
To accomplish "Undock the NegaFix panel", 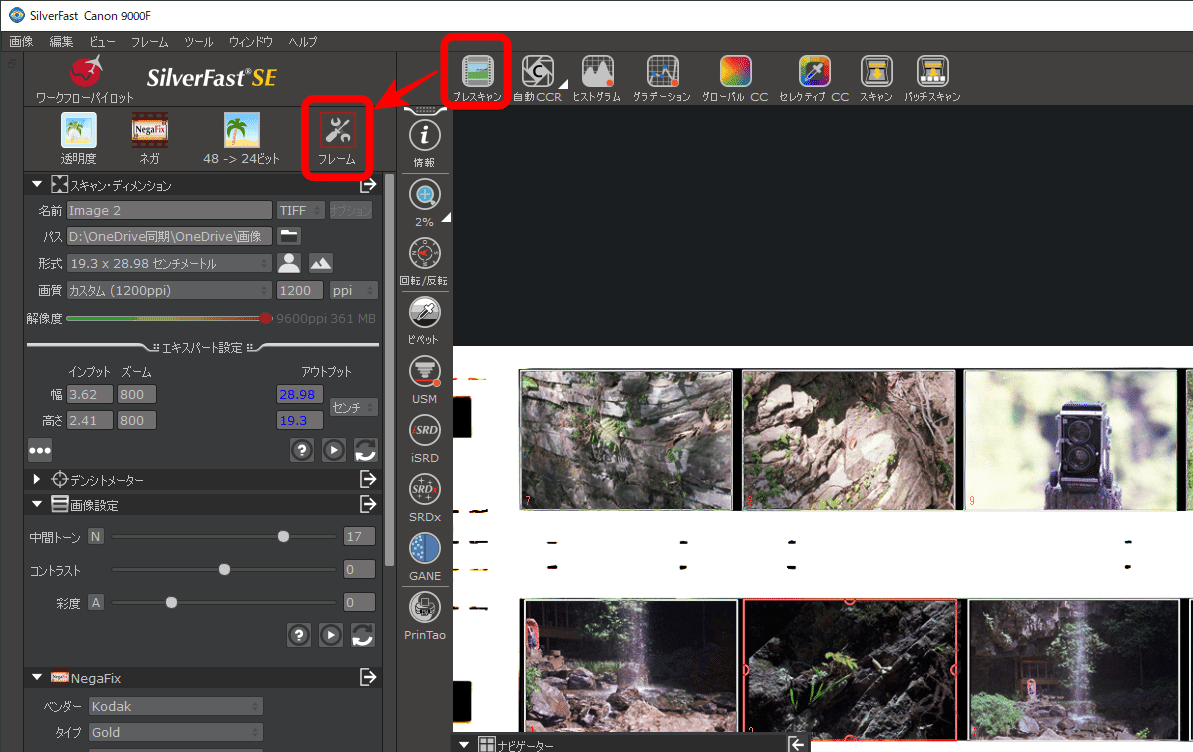I will (x=368, y=677).
